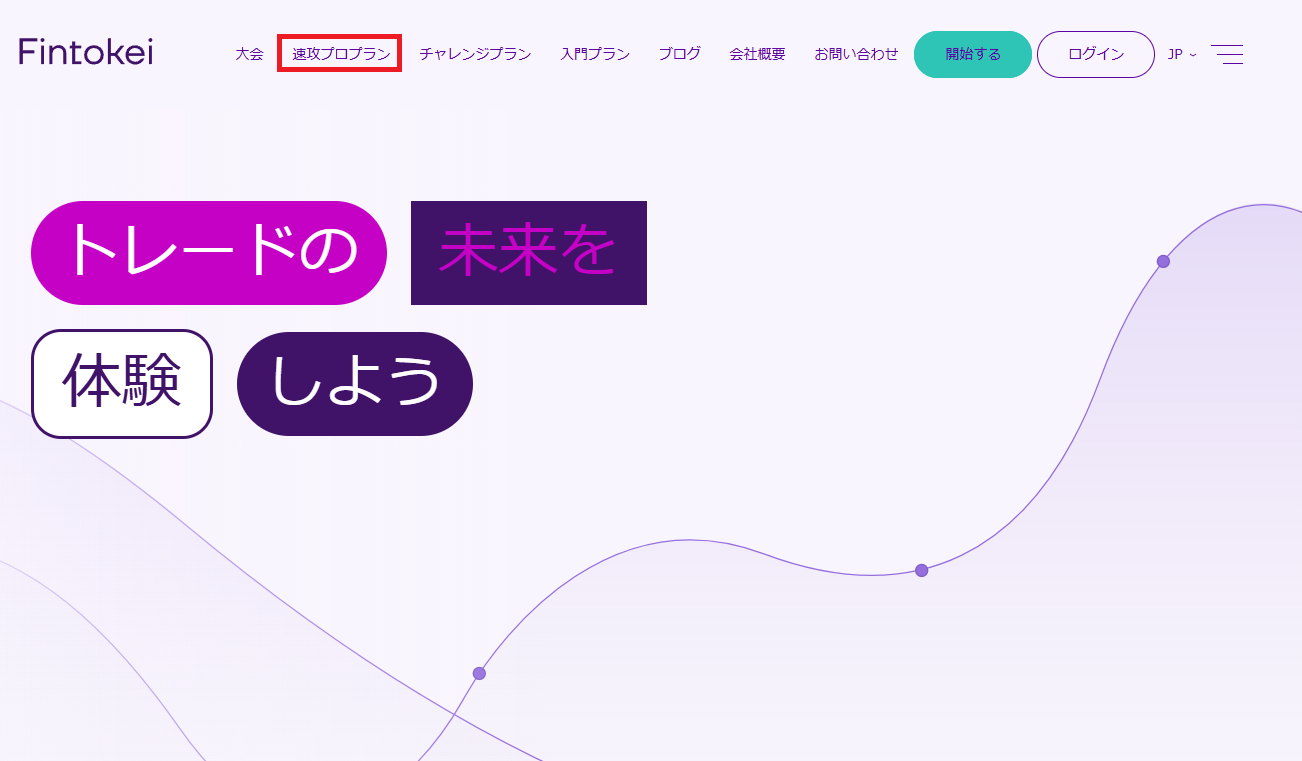This screenshot has width=1302, height=761.
Task: Click the トレードの headline pill
Action: coord(209,253)
